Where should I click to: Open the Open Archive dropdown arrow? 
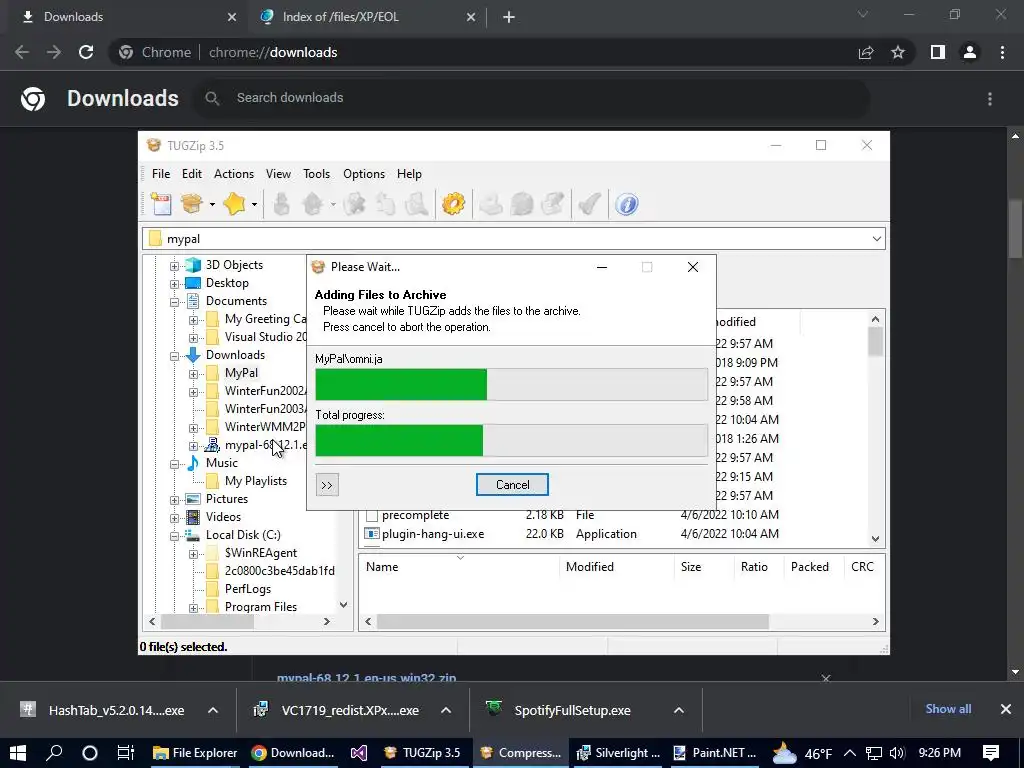[212, 204]
